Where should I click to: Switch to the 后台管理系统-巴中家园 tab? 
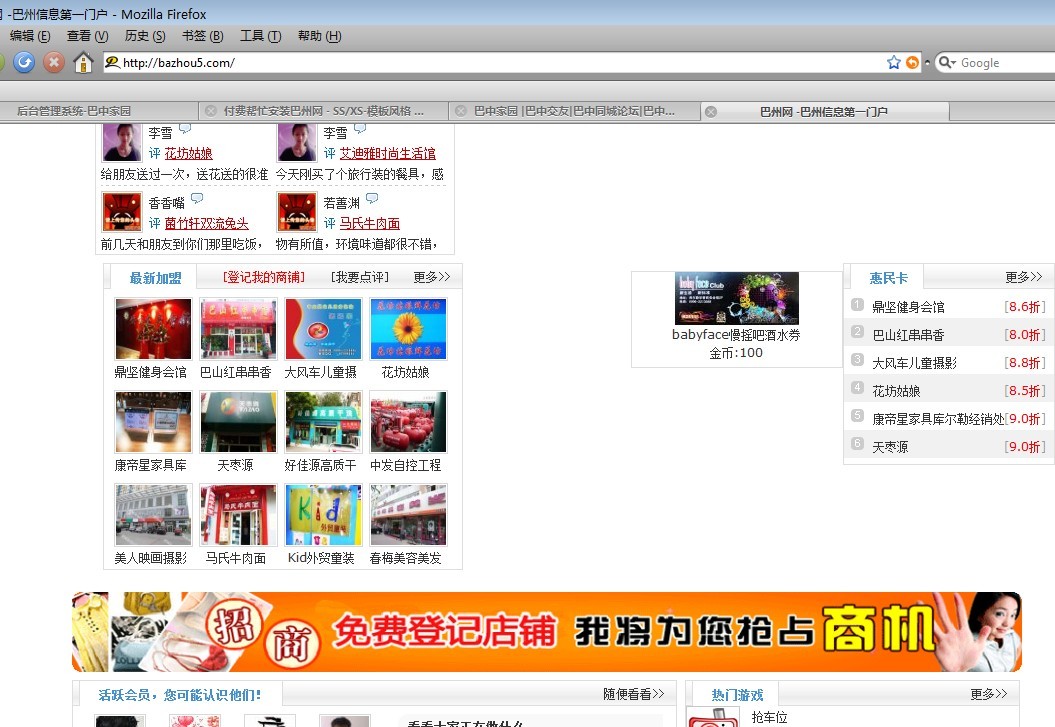point(98,111)
